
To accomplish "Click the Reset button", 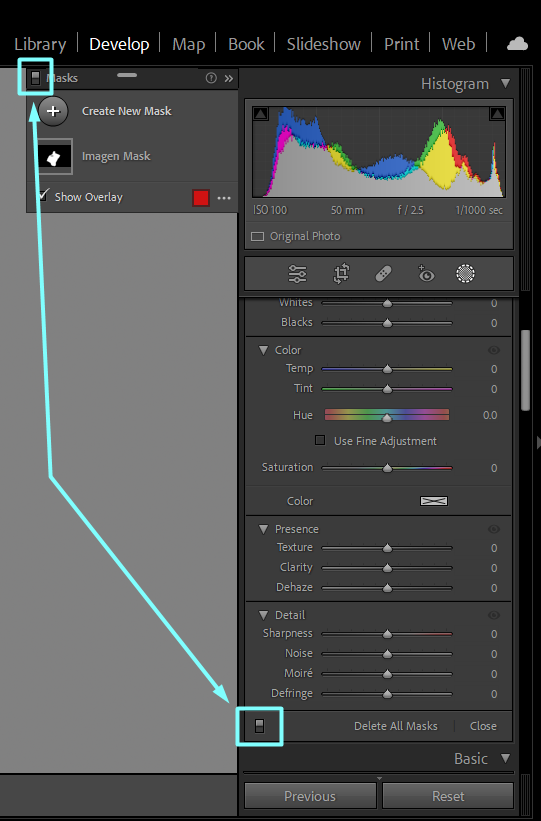I will 448,796.
